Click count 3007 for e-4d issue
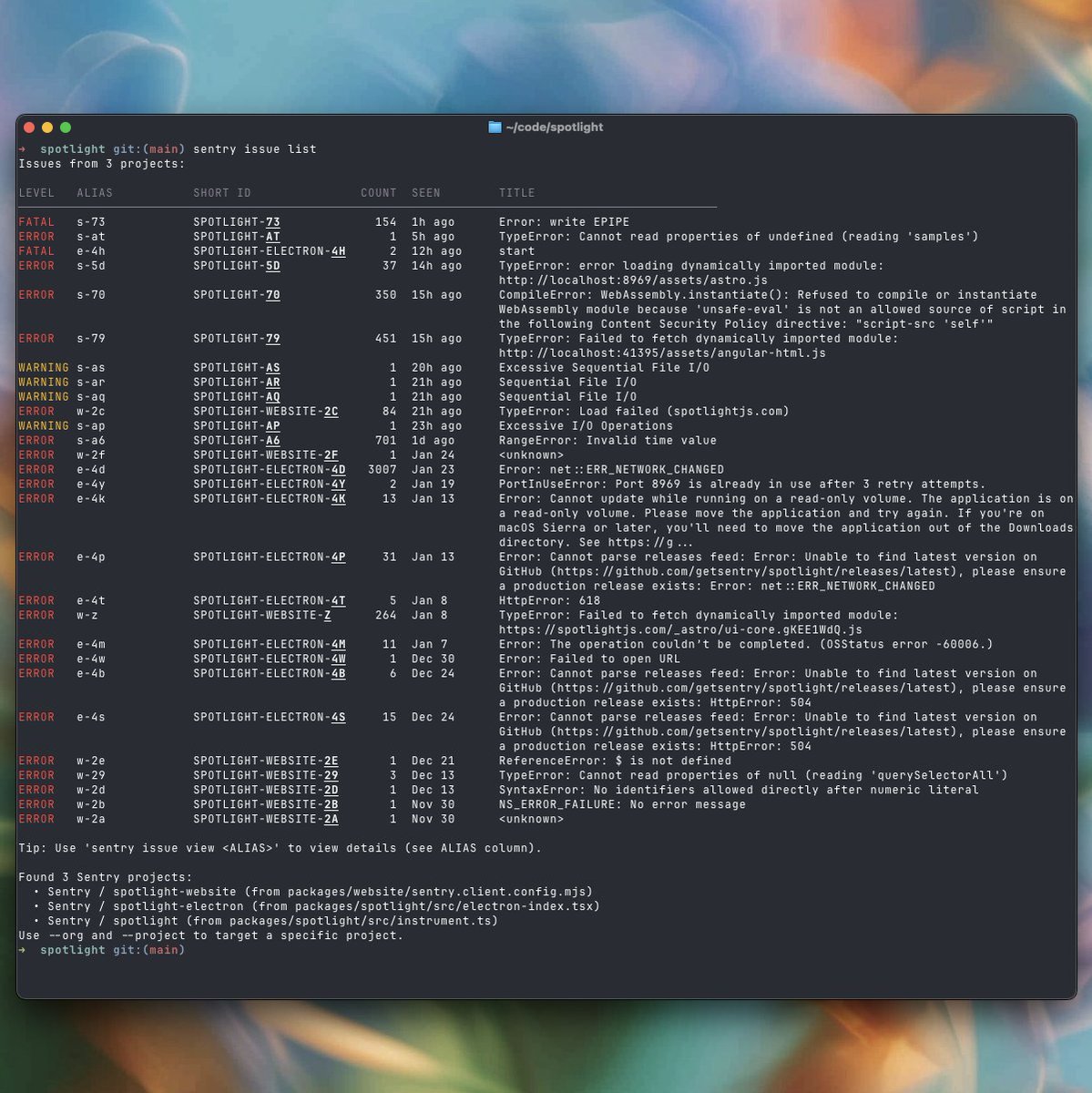The image size is (1092, 1093). click(383, 470)
